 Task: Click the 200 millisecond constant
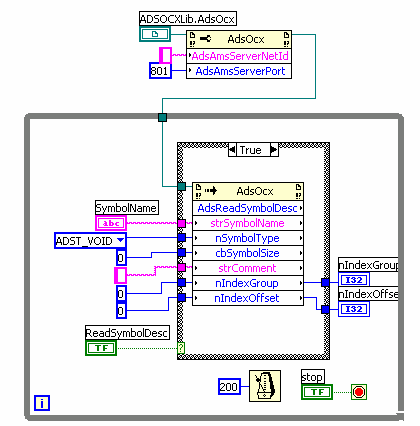229,387
